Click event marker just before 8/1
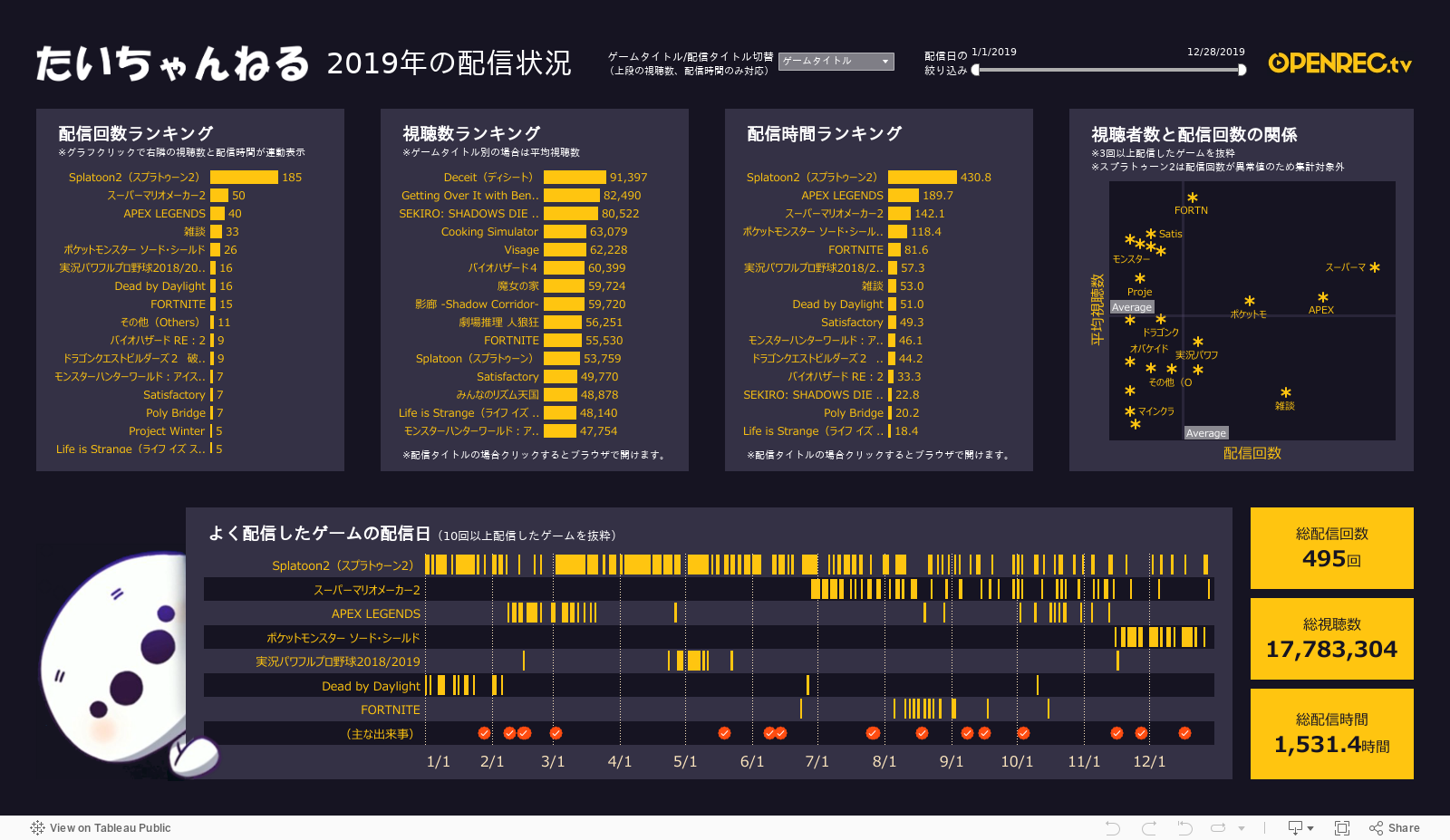The width and height of the screenshot is (1450, 840). (873, 733)
